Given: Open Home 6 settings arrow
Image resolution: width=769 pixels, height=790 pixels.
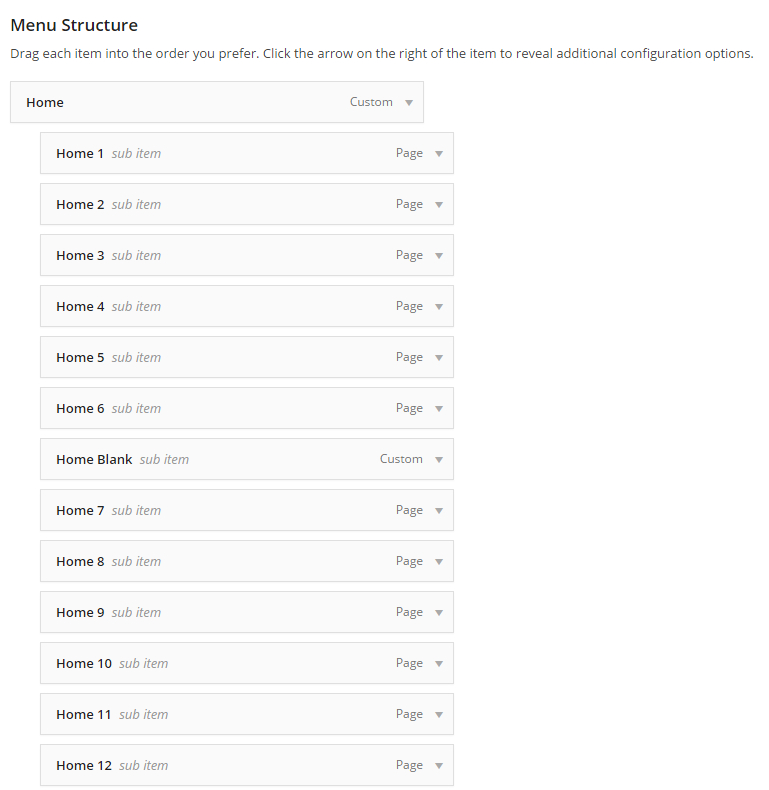Looking at the screenshot, I should 439,409.
